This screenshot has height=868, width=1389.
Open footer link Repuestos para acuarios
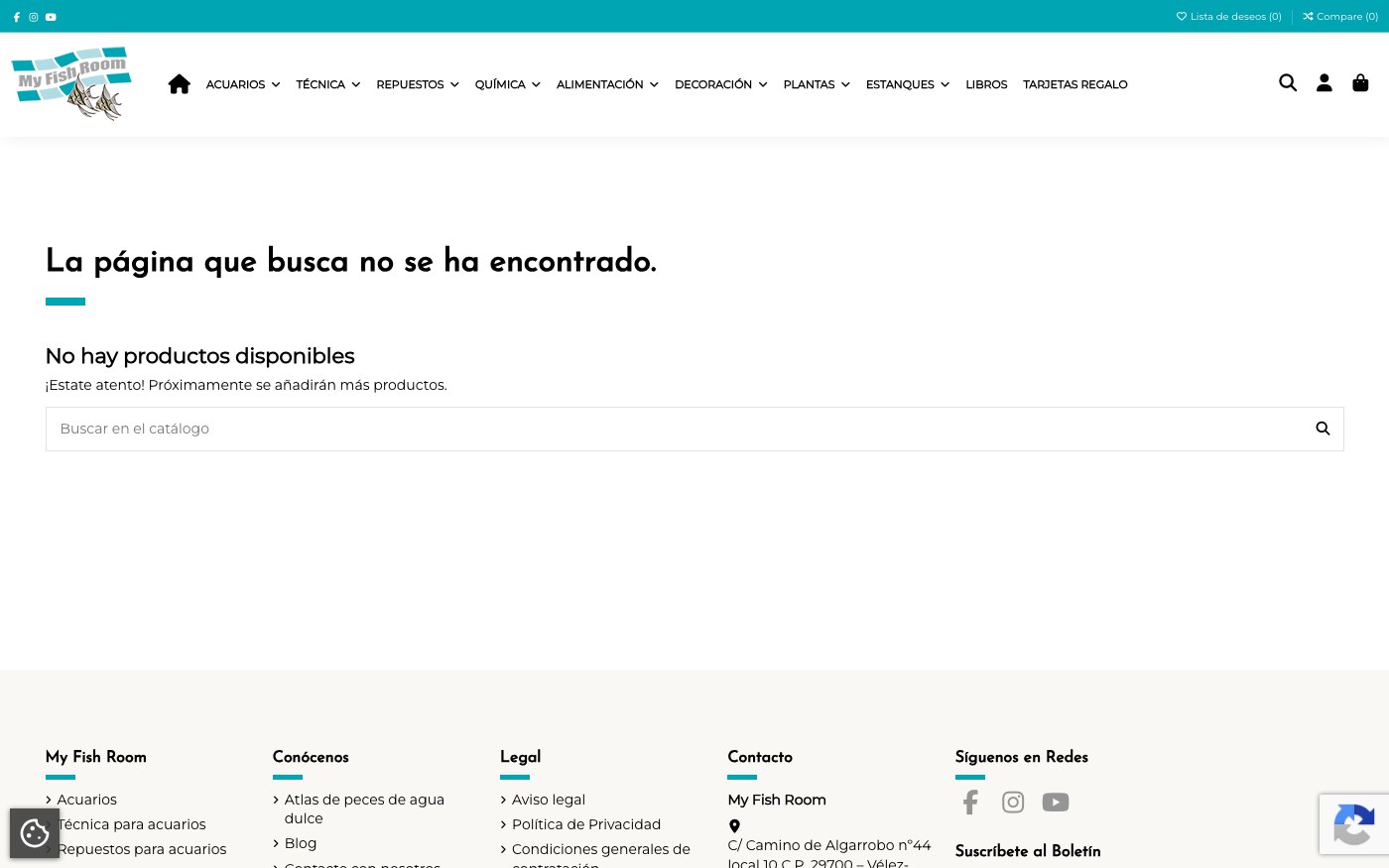142,849
